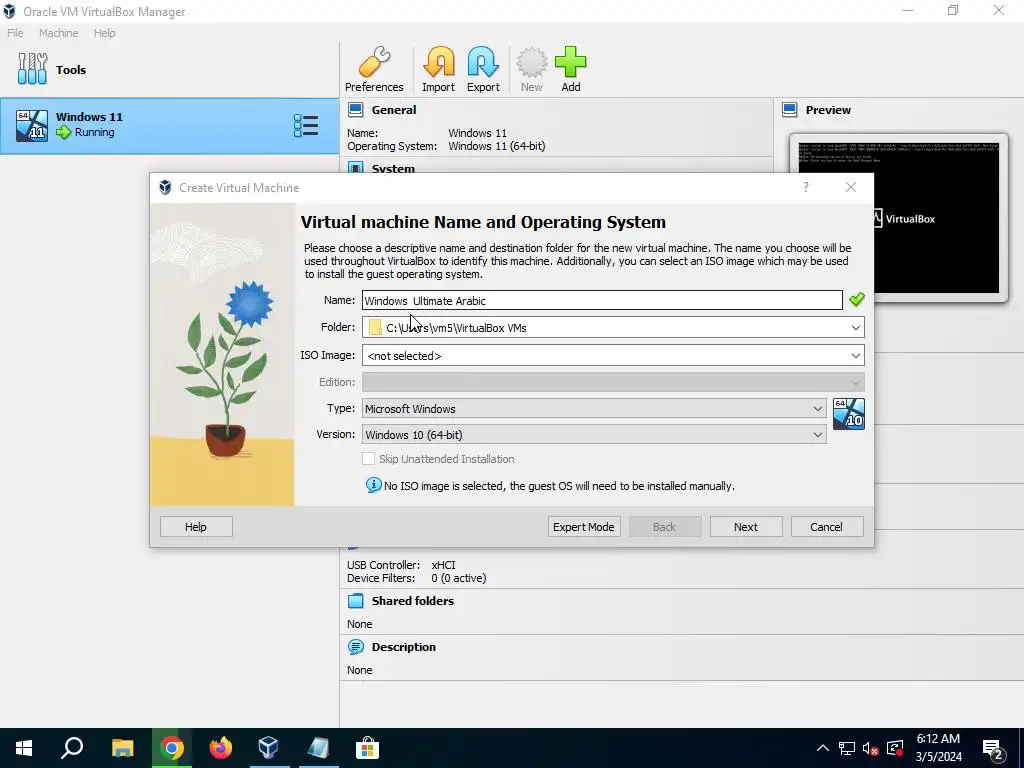Open the notification center icon
The image size is (1024, 768).
click(x=993, y=749)
